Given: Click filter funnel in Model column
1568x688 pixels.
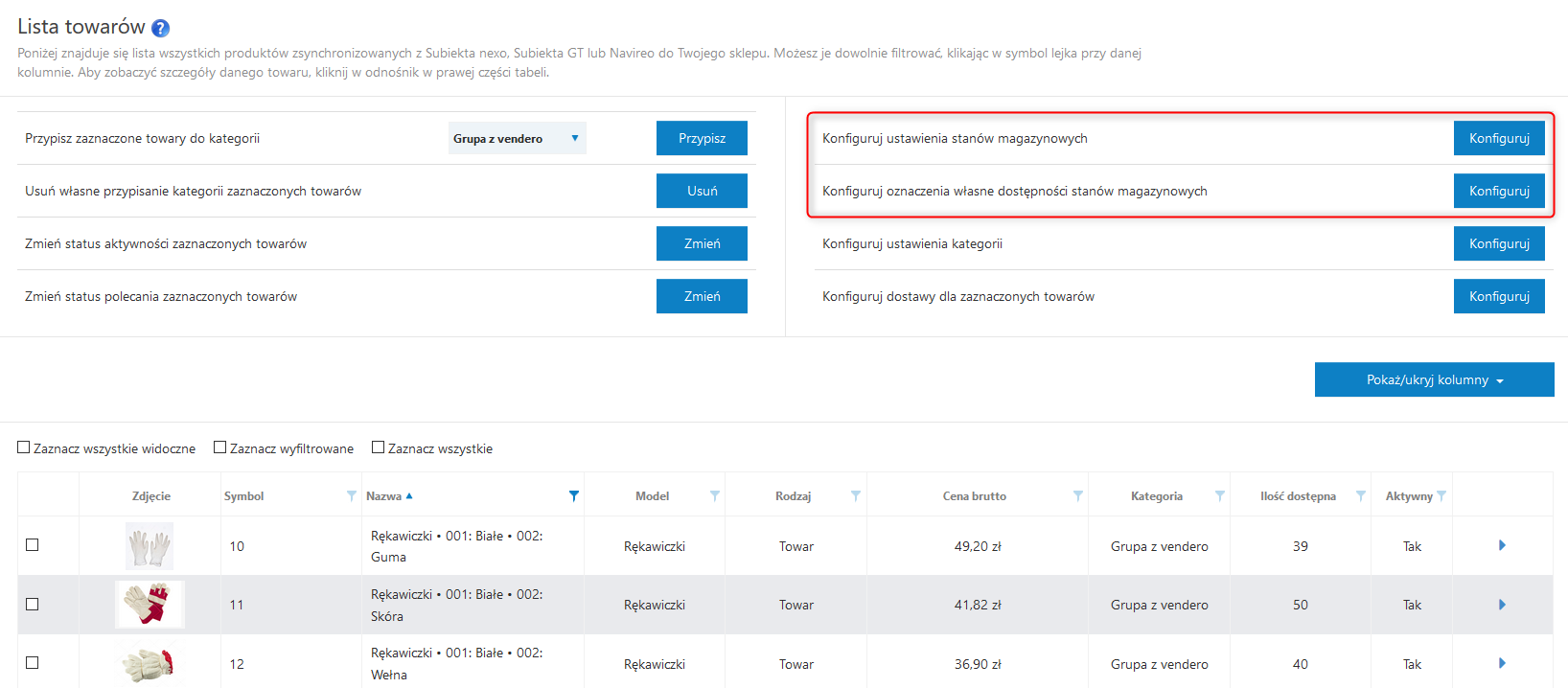Looking at the screenshot, I should [x=714, y=496].
